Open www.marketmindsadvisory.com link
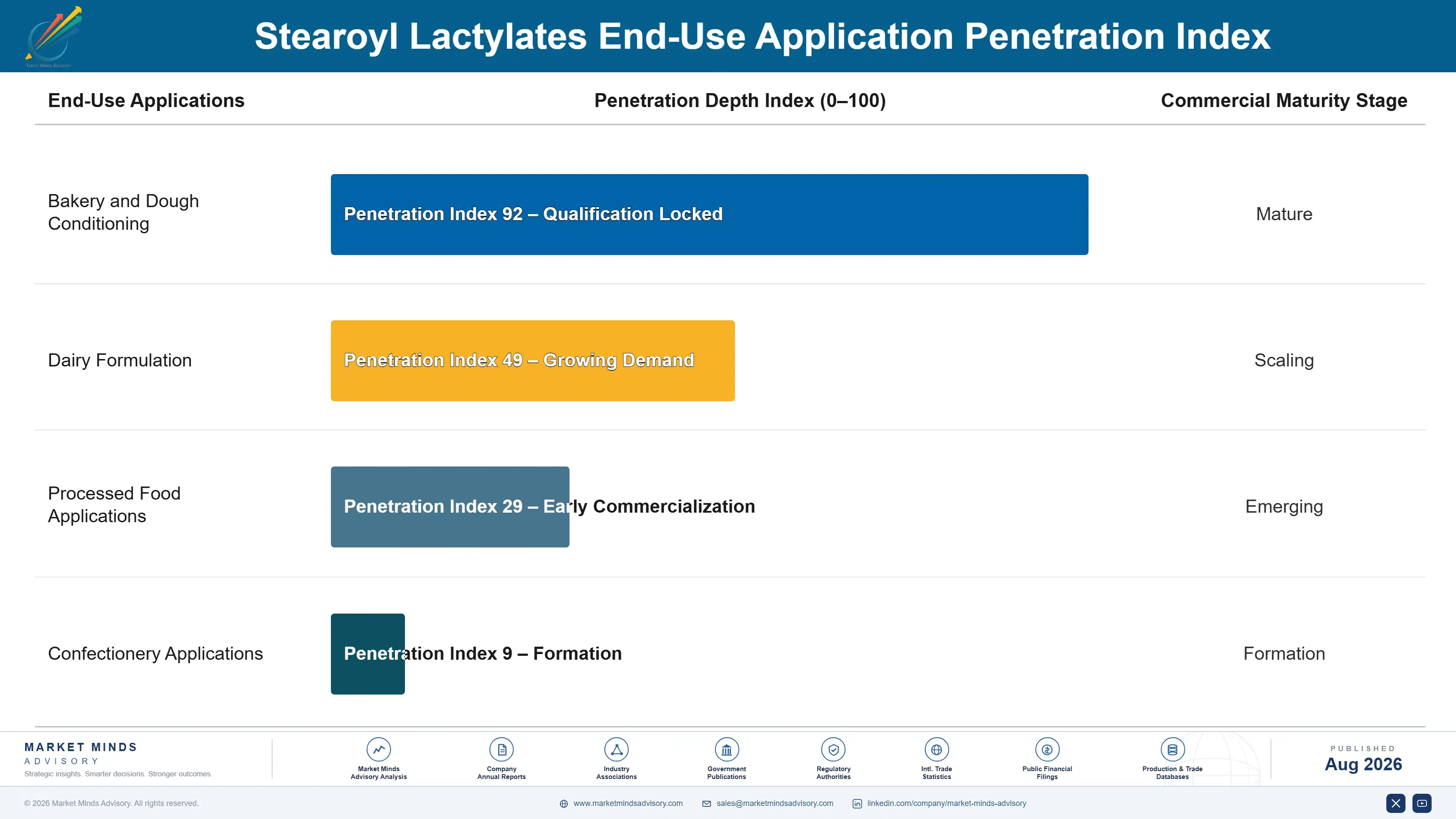 click(x=628, y=803)
